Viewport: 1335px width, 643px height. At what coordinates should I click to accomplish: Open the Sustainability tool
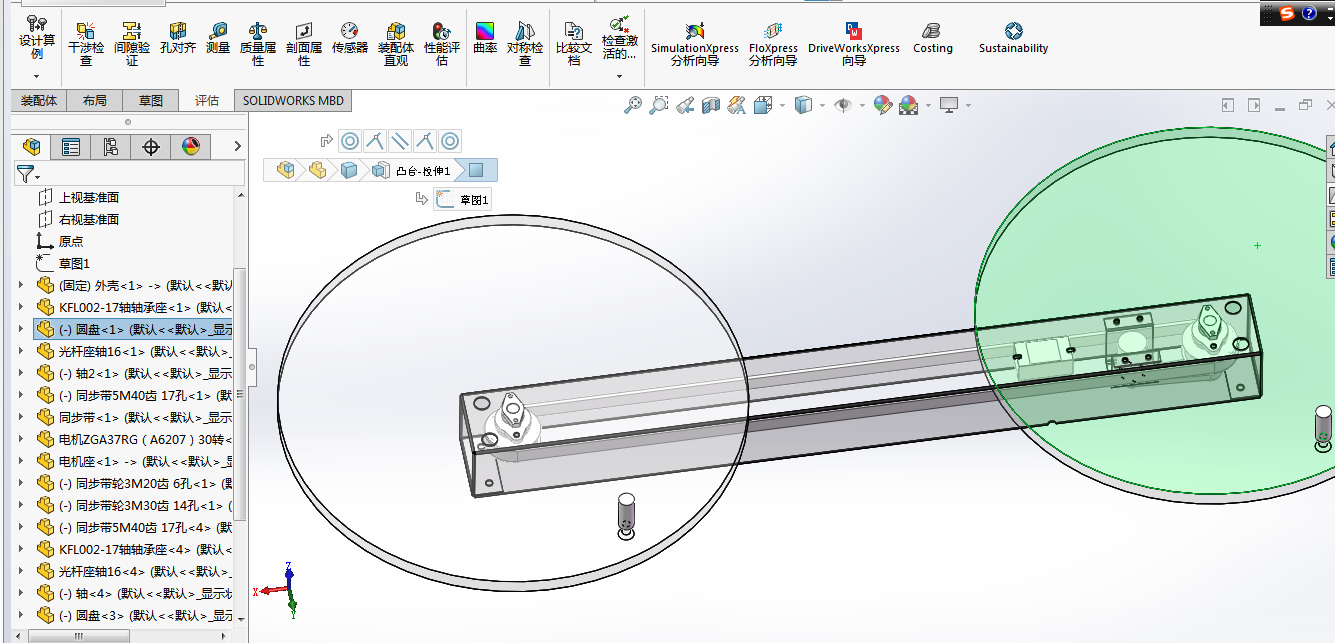[1013, 38]
